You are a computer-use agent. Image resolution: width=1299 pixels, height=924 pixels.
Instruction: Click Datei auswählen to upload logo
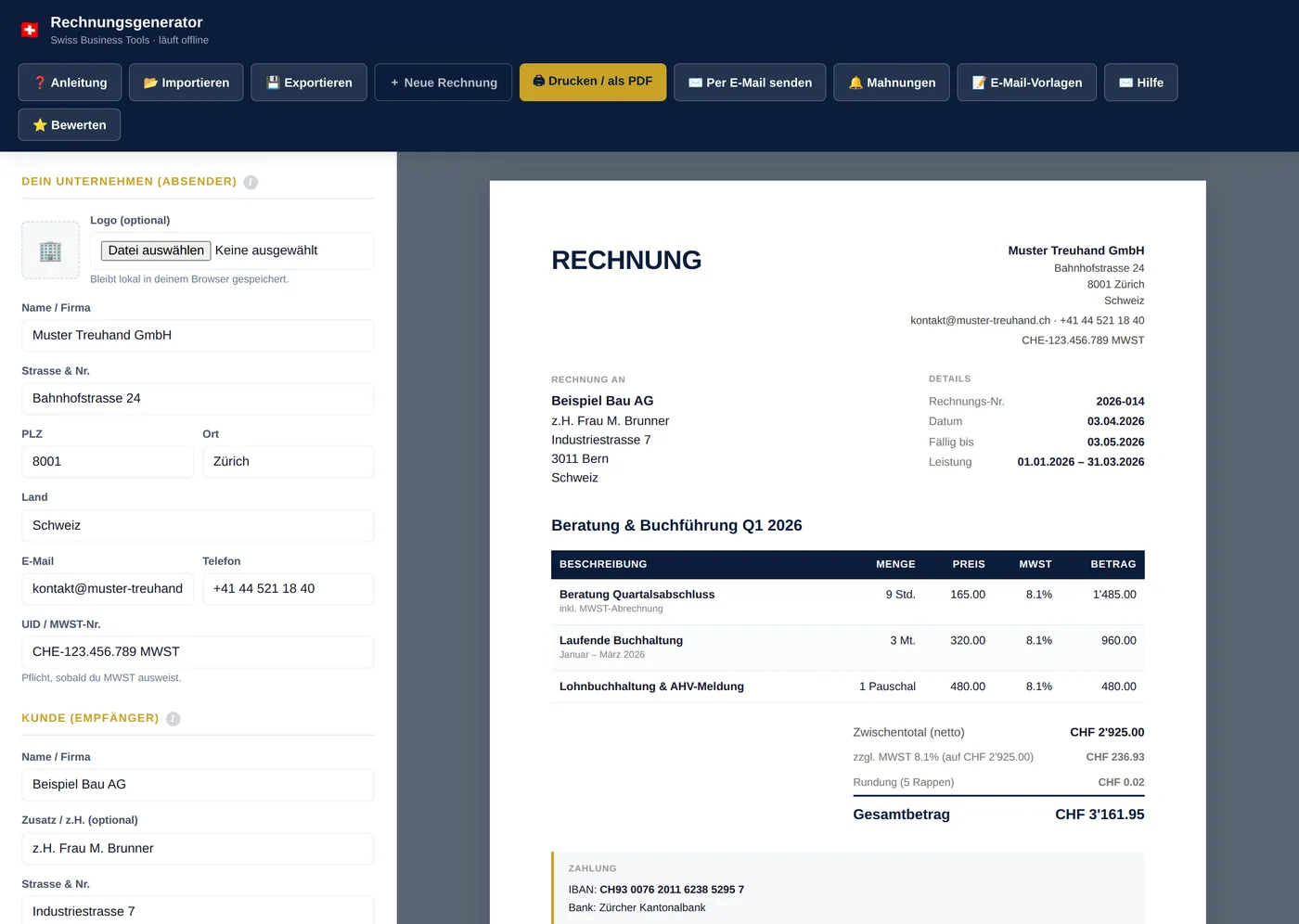pyautogui.click(x=156, y=250)
